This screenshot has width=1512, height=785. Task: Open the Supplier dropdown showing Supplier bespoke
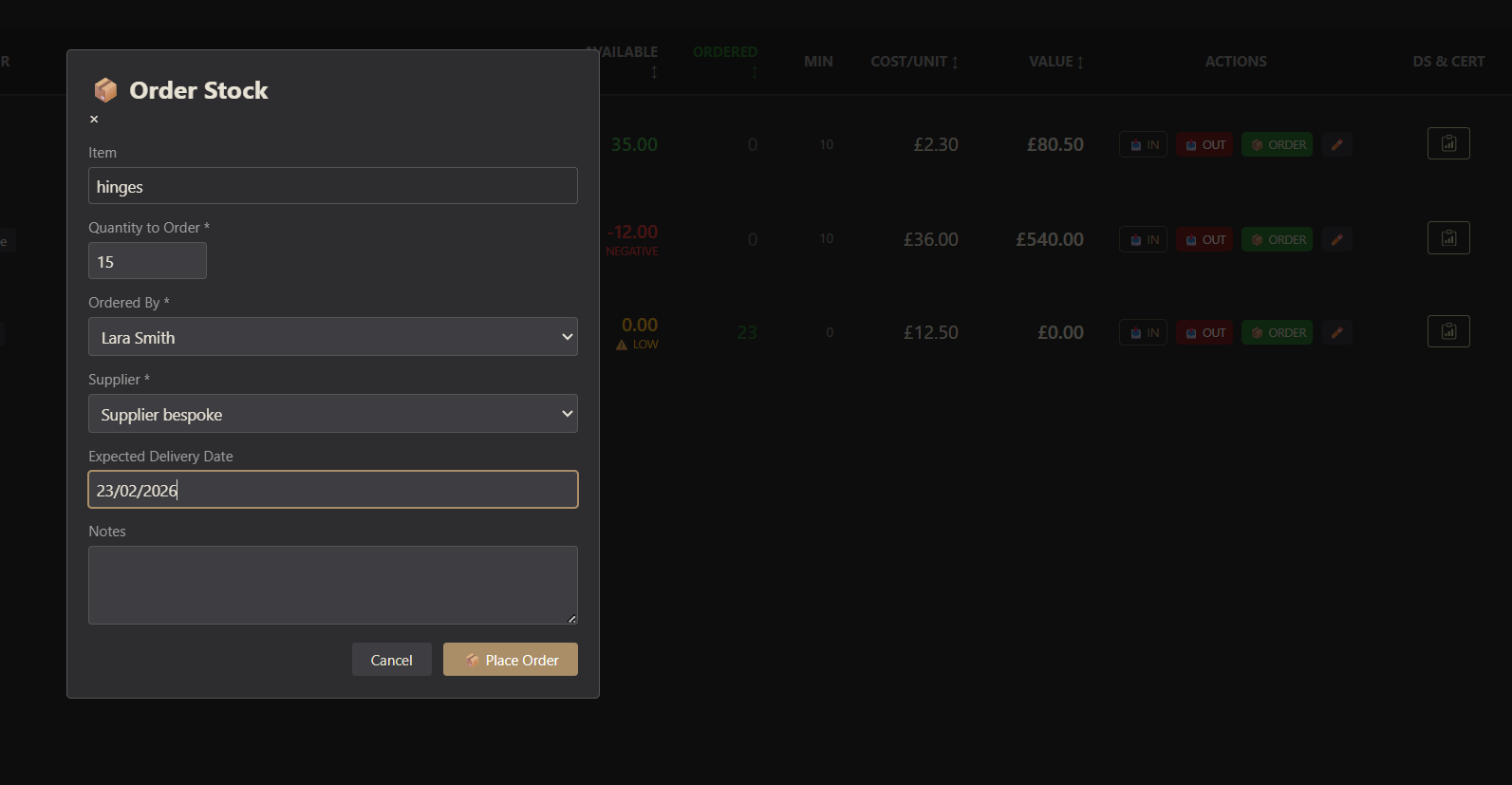tap(332, 414)
